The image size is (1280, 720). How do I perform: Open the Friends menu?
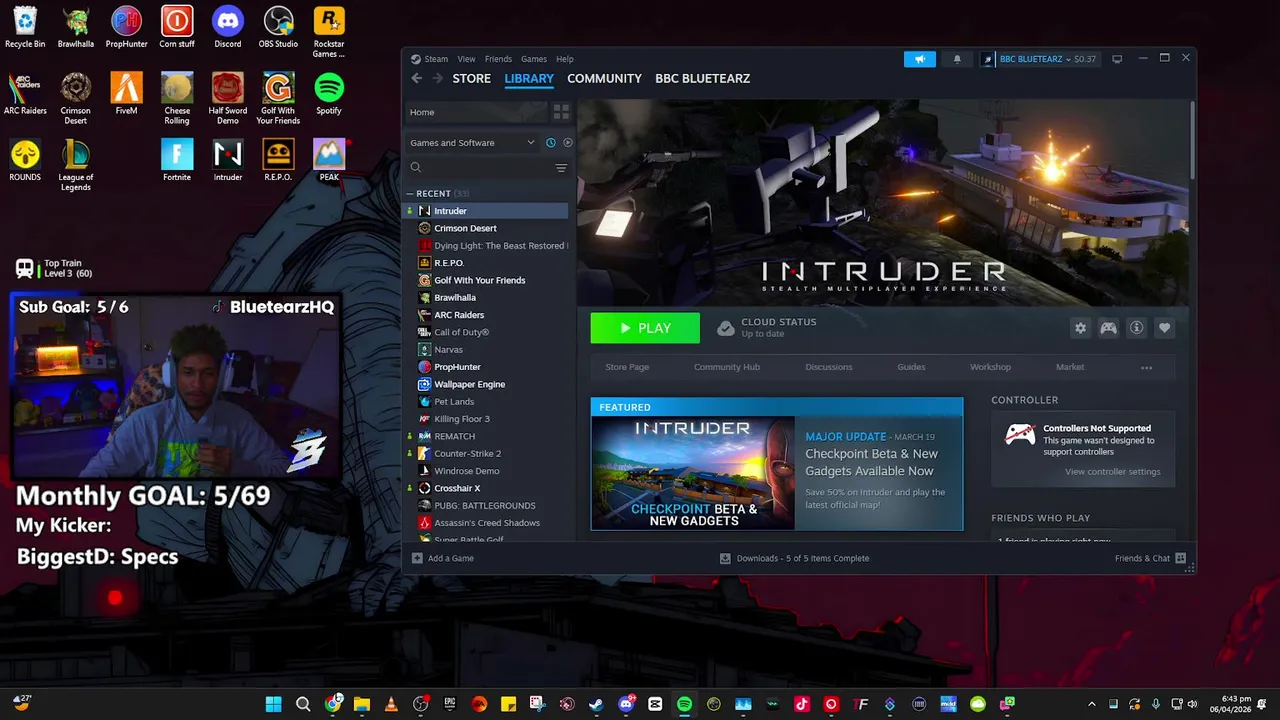498,59
